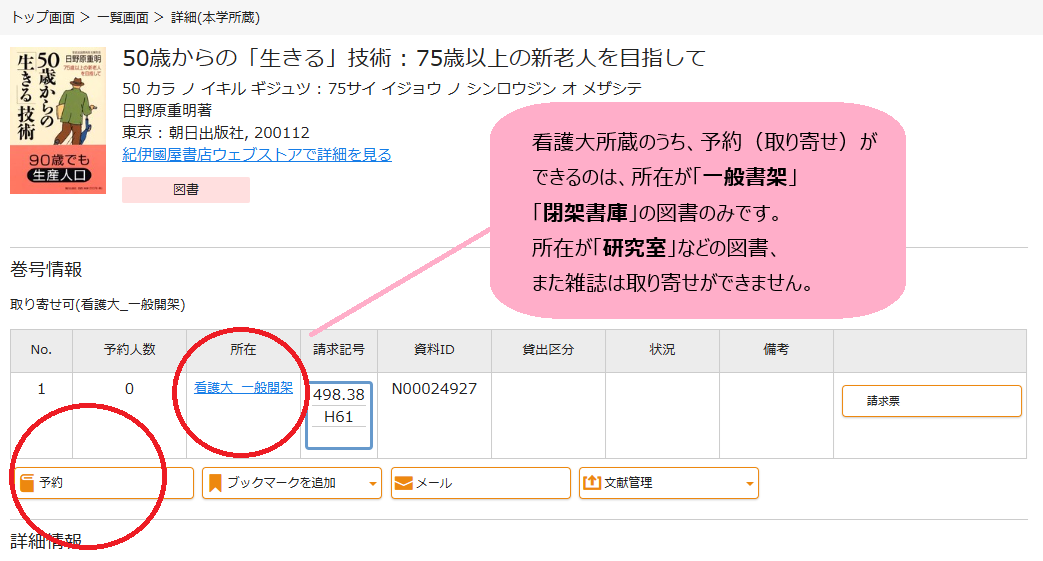
Task: Click the 予約 reservation button
Action: click(x=104, y=483)
